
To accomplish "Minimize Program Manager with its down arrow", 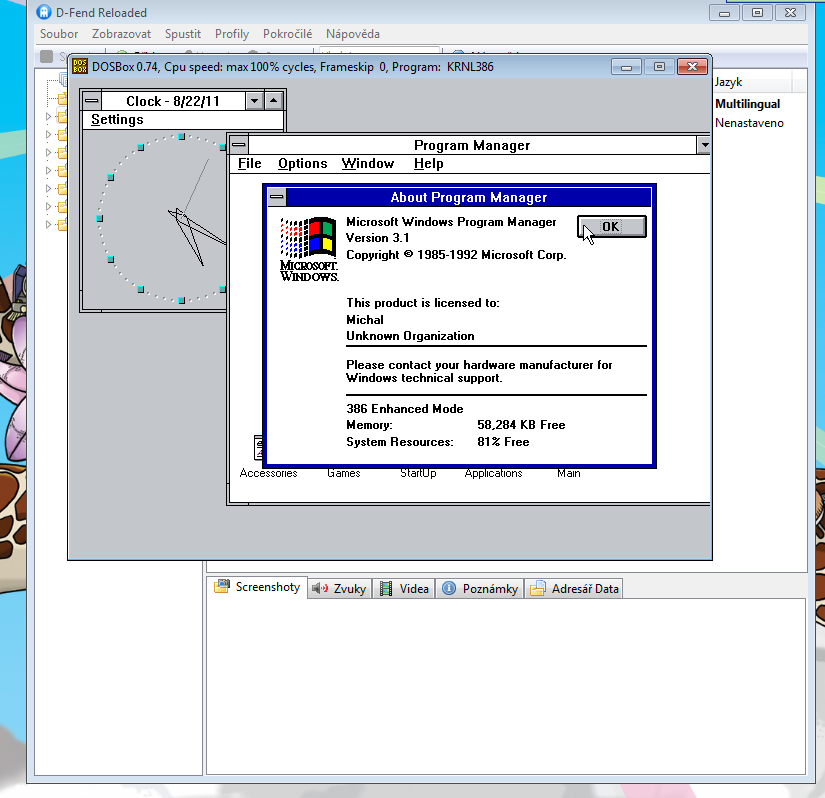I will click(703, 145).
